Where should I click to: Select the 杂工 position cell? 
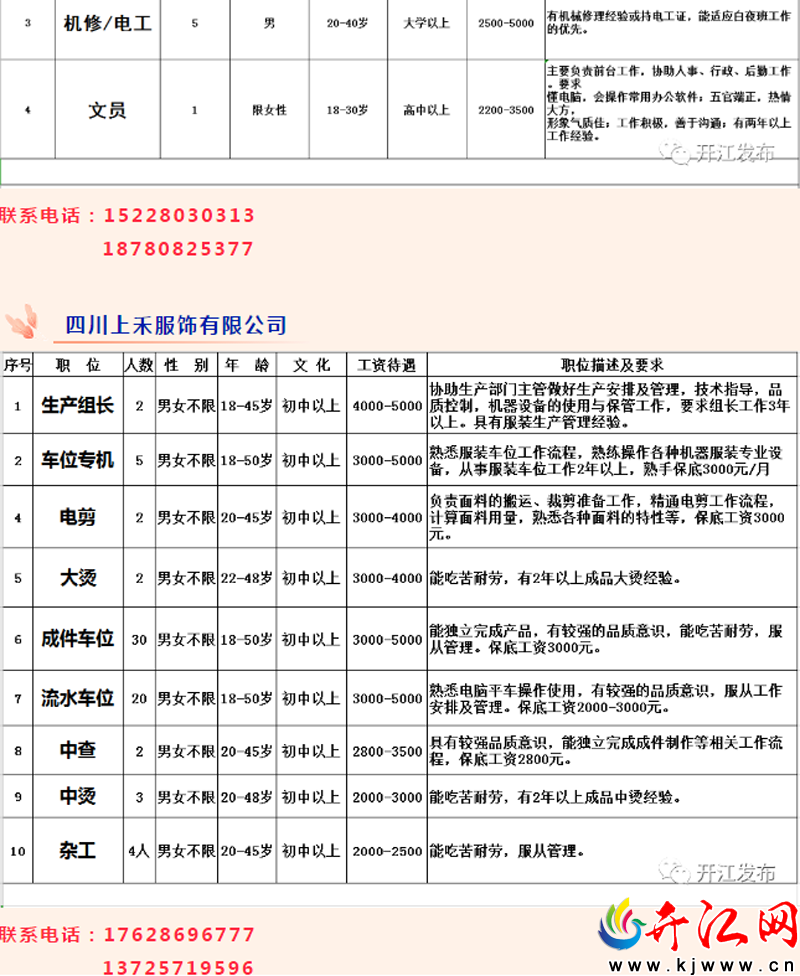coord(78,850)
